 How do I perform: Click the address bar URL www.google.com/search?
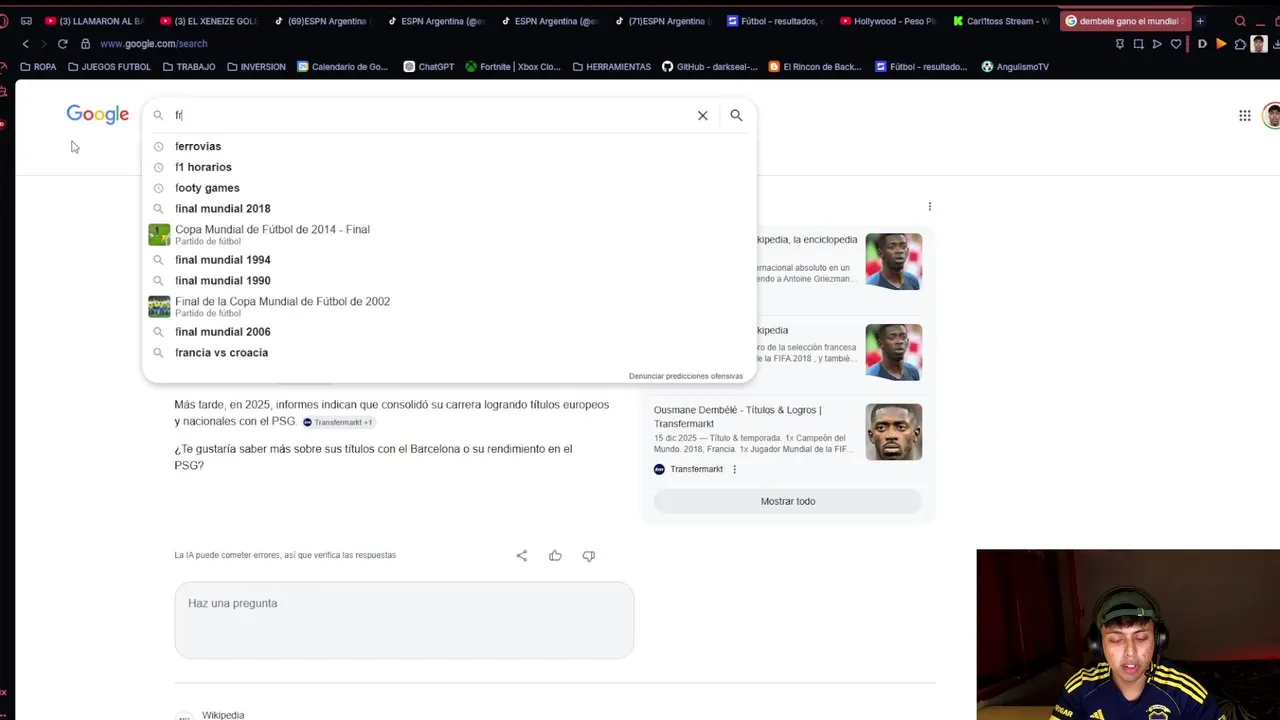click(x=154, y=44)
